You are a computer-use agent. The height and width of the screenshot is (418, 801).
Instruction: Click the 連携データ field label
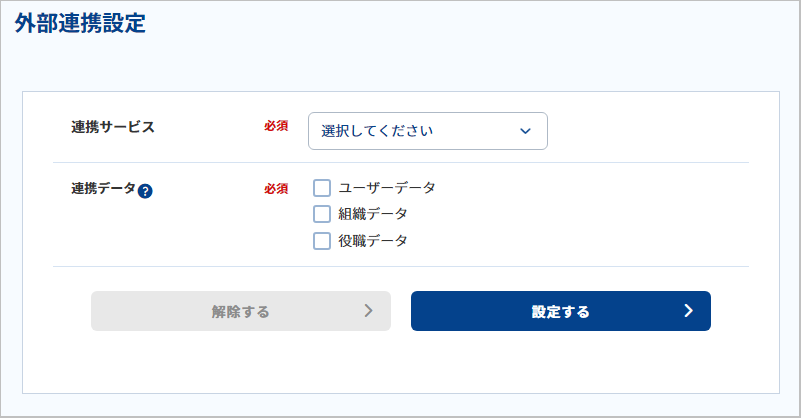pos(103,189)
